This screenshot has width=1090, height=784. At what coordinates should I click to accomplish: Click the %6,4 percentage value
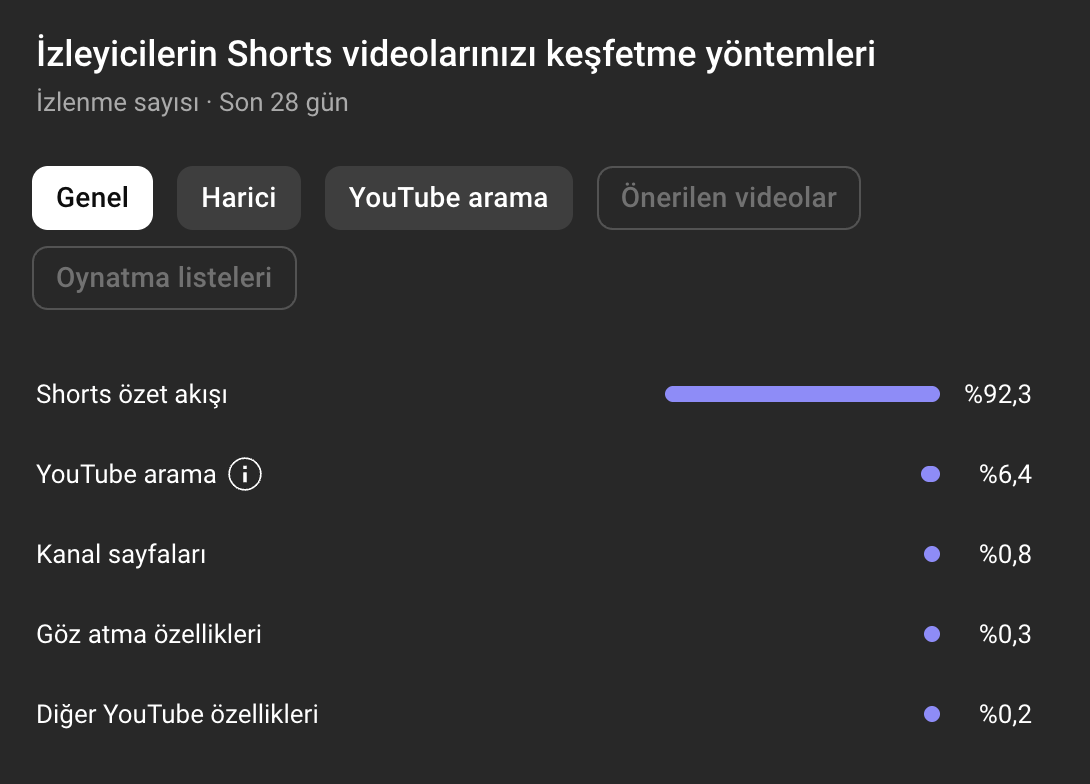point(1005,474)
